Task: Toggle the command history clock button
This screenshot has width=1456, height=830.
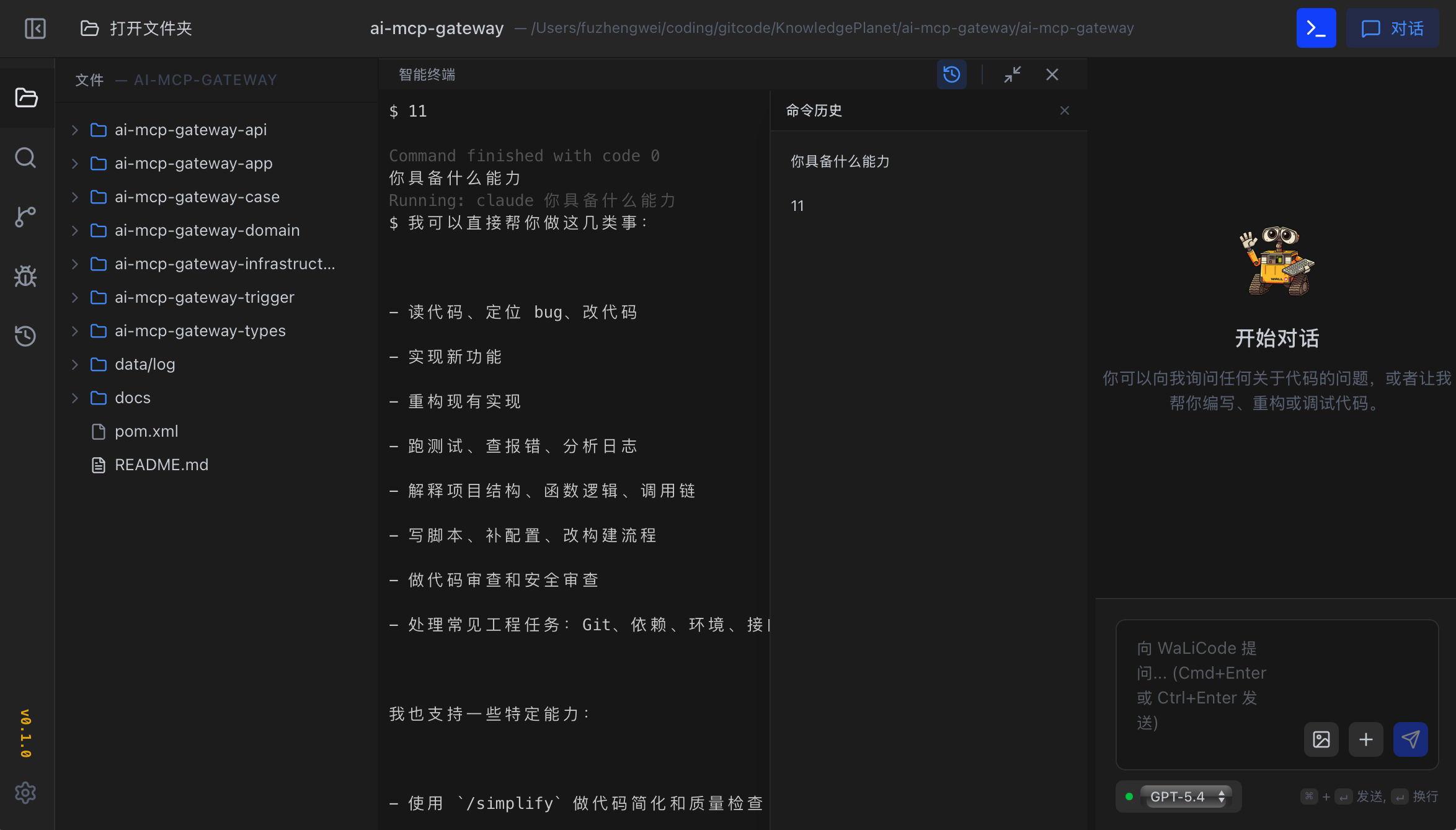Action: click(951, 74)
